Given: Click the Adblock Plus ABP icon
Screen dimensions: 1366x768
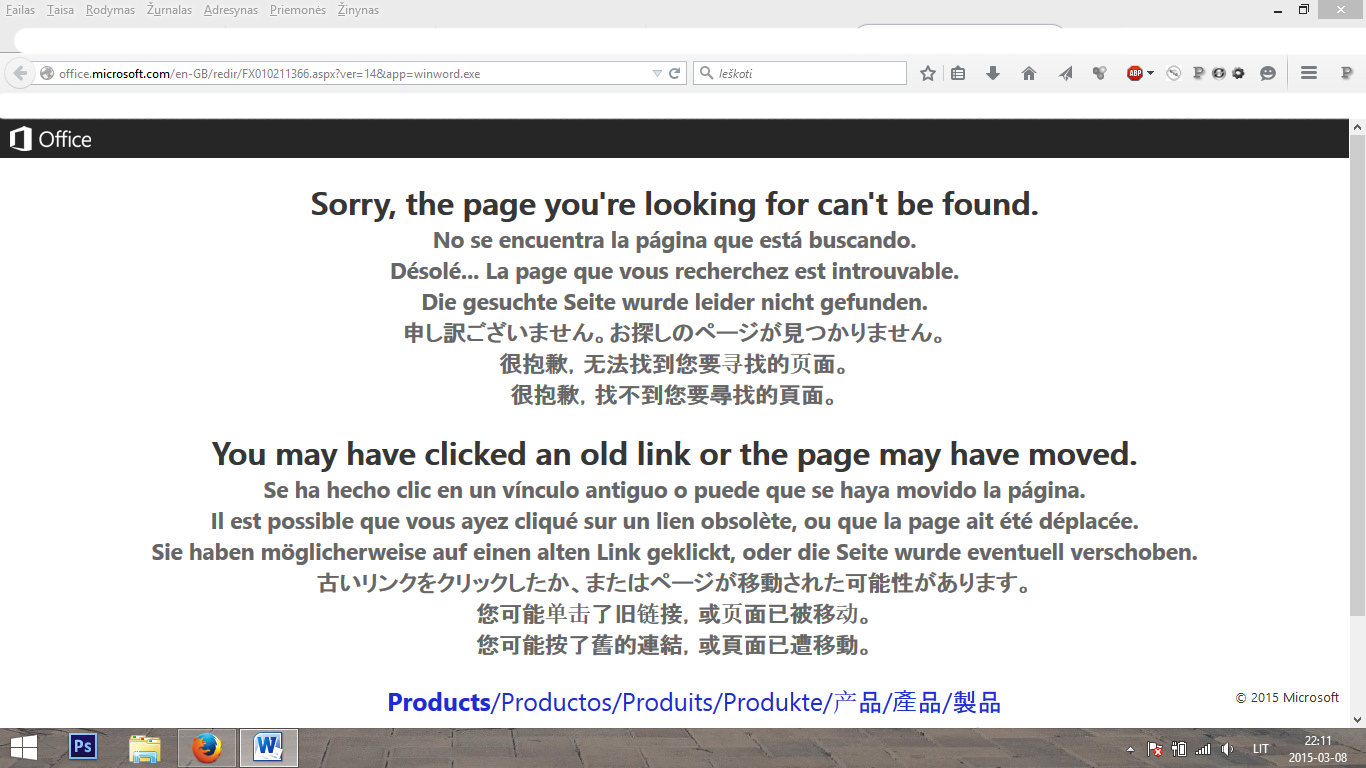Looking at the screenshot, I should point(1134,73).
